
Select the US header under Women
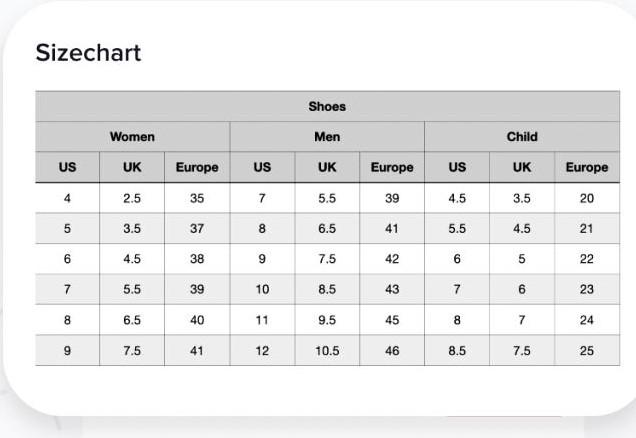(67, 167)
